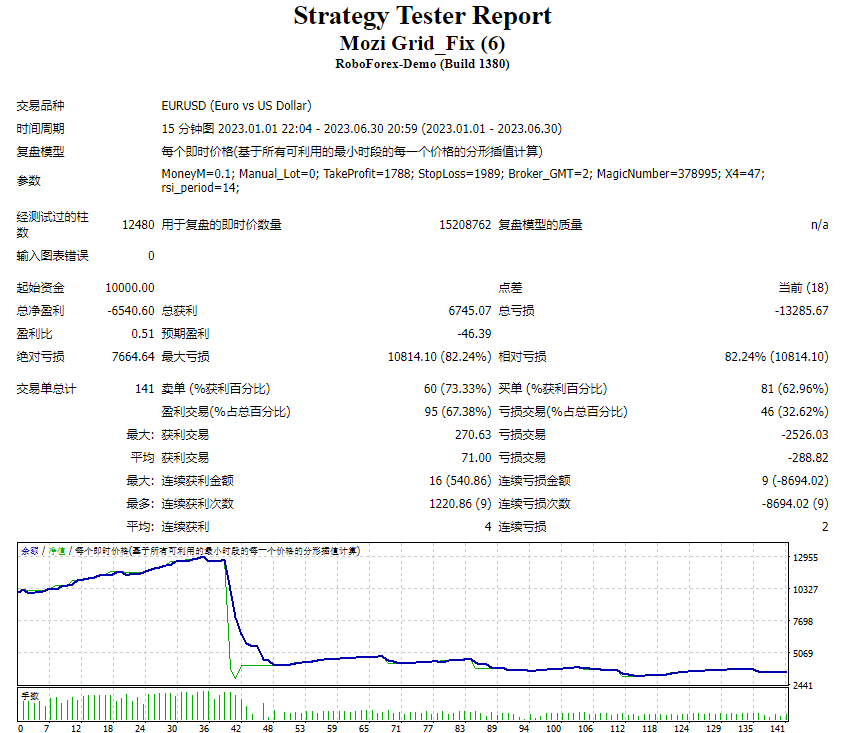Click the total net profit value -6540.60
The image size is (841, 733).
pos(131,311)
